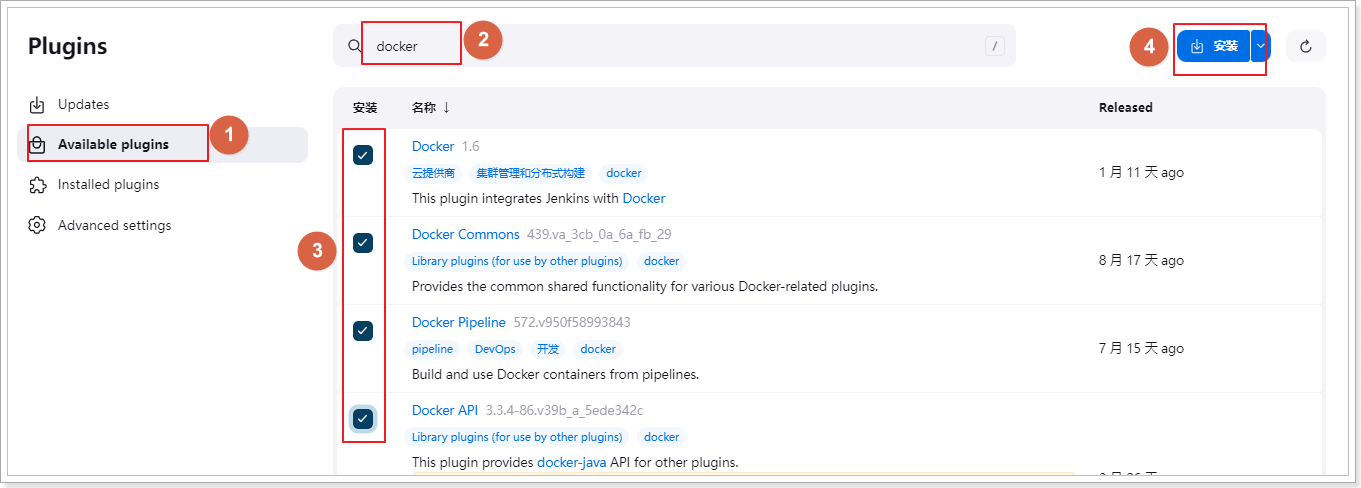Click the slash shortcut hint in search bar

pyautogui.click(x=994, y=46)
